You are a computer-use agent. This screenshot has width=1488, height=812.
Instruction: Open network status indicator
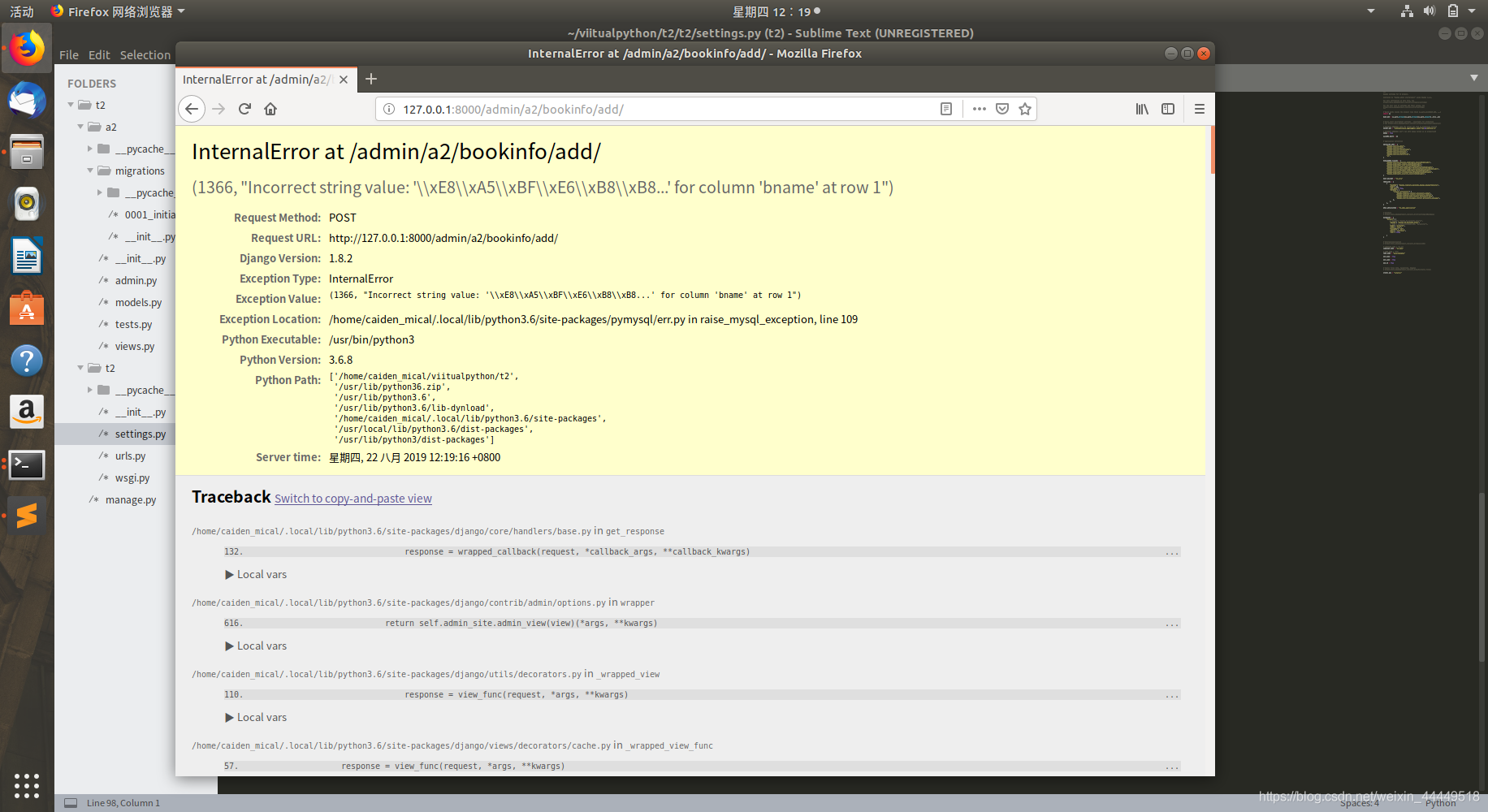click(x=1407, y=11)
